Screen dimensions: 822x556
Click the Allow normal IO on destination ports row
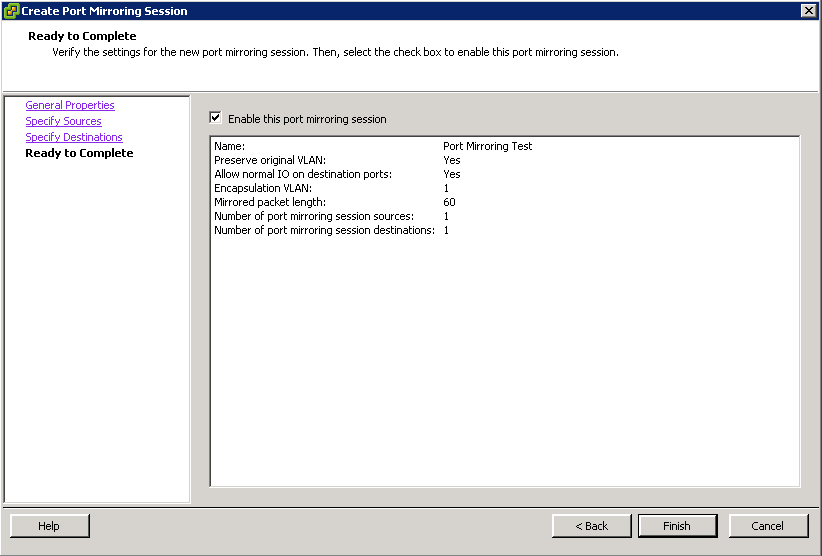tap(505, 174)
